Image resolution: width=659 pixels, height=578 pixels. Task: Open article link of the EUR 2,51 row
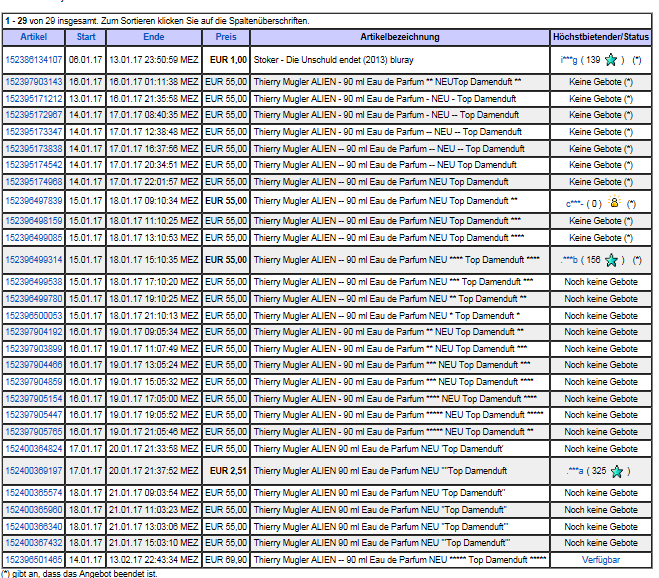pos(34,471)
